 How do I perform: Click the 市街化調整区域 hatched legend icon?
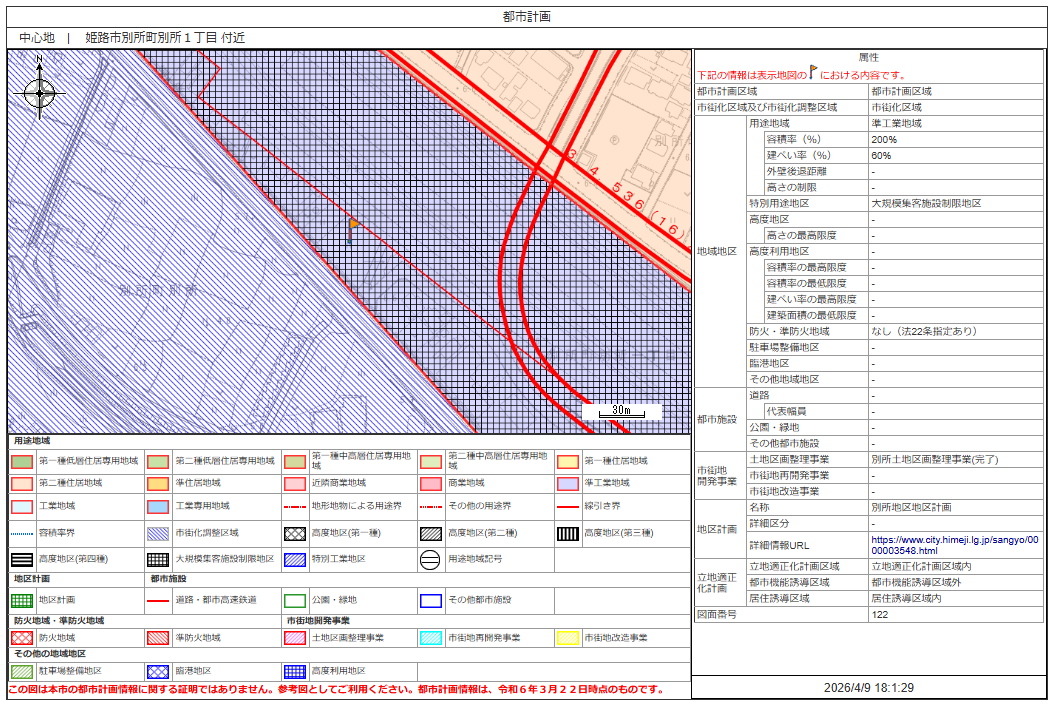pyautogui.click(x=158, y=533)
